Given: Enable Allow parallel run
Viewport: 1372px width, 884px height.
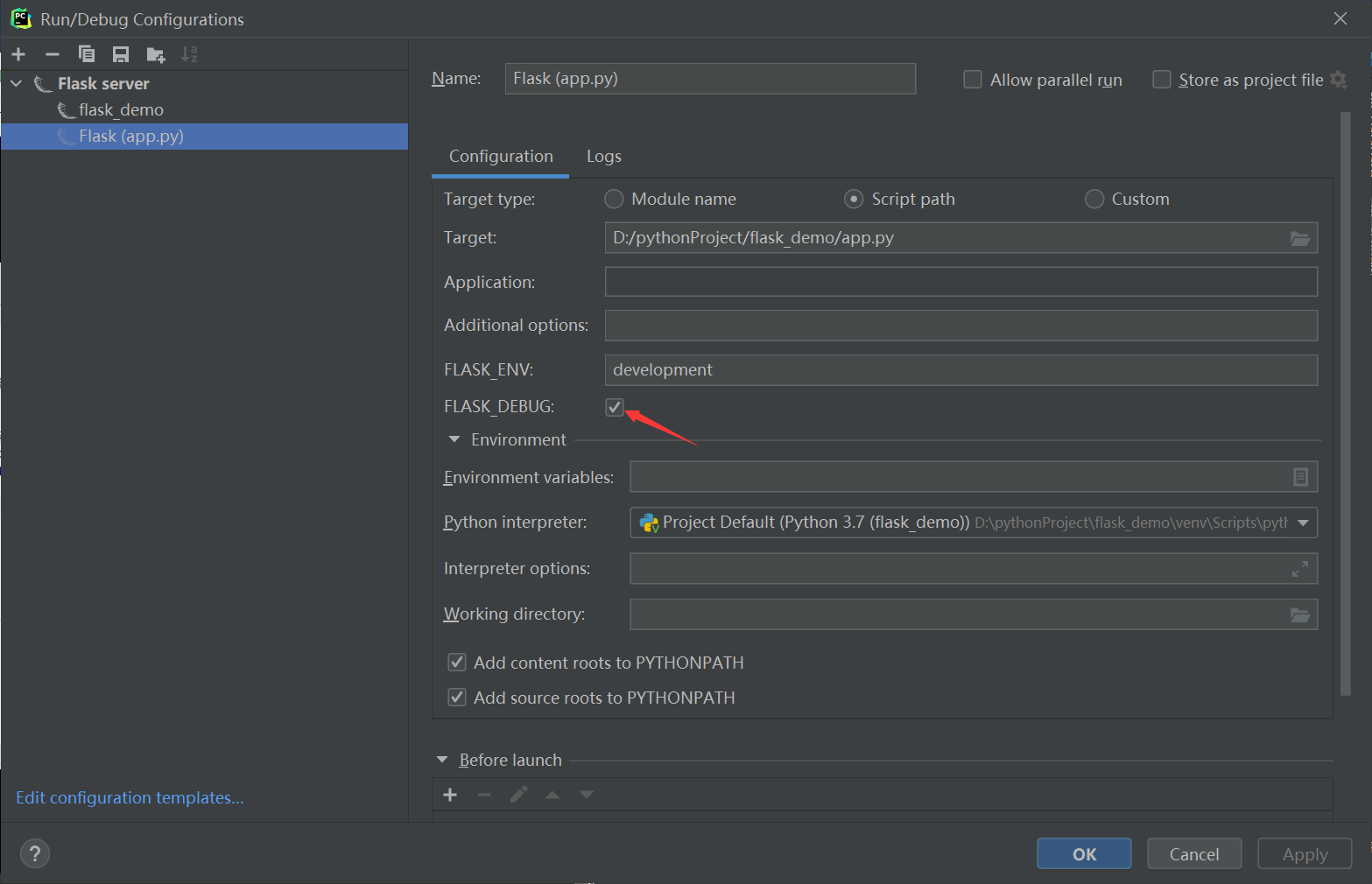Looking at the screenshot, I should pos(972,80).
